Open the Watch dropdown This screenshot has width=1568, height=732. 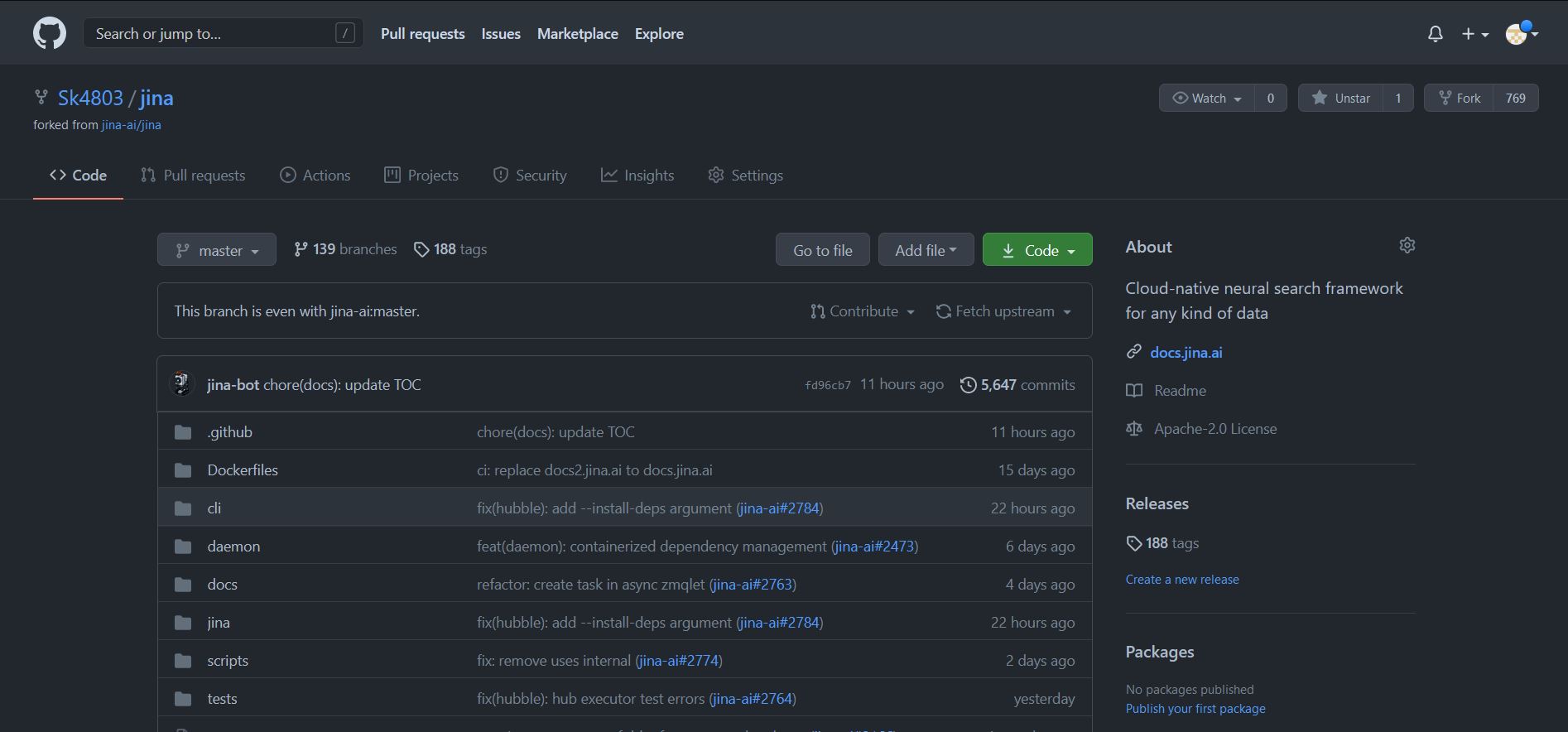coord(1207,98)
